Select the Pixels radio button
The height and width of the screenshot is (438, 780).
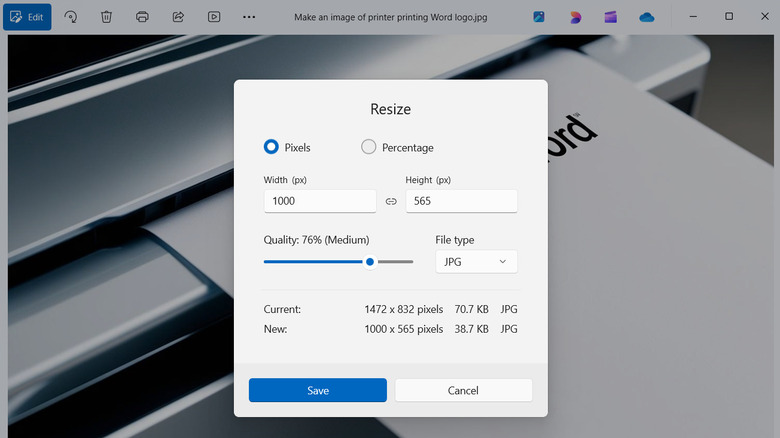click(271, 147)
